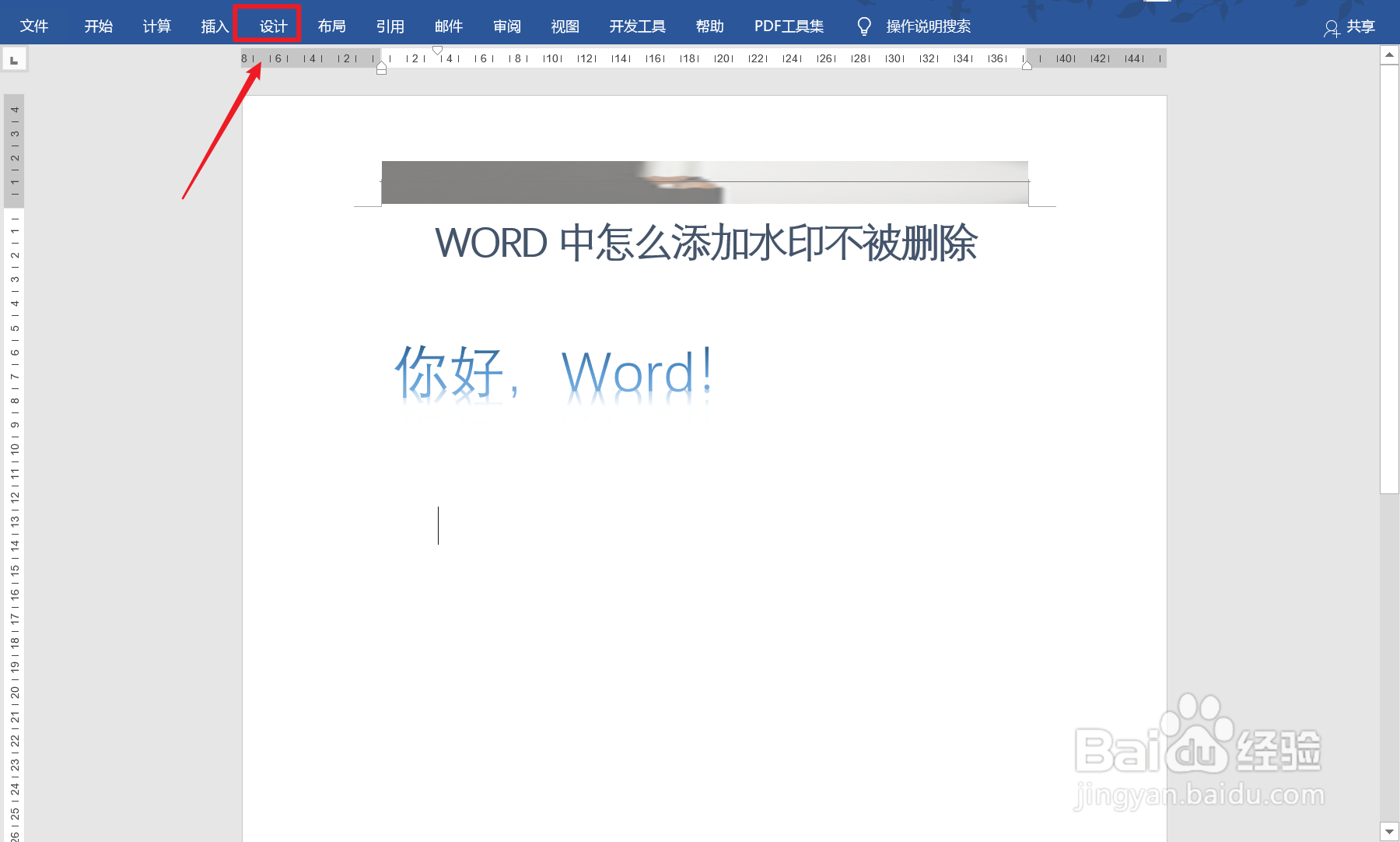The width and height of the screenshot is (1400, 842).
Task: Open the 视图 ribbon tab
Action: (x=565, y=24)
